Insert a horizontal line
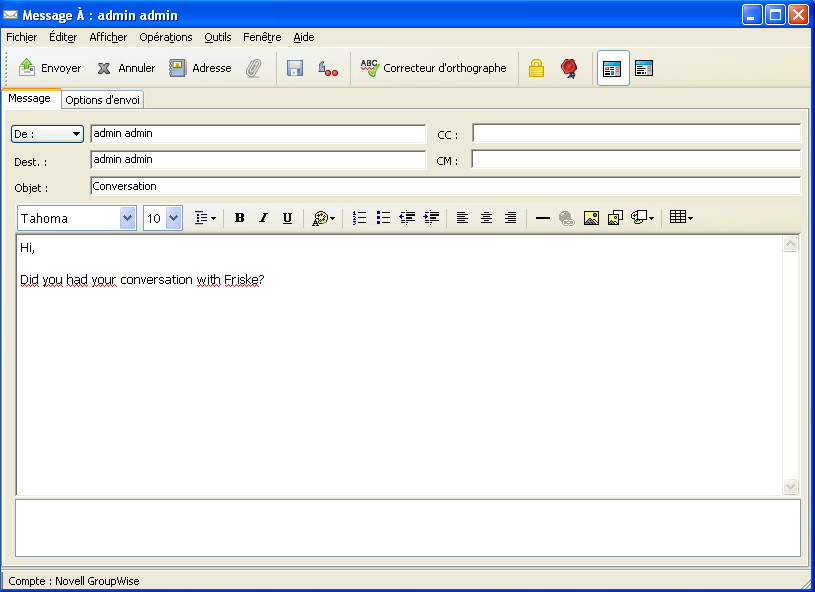 click(543, 218)
